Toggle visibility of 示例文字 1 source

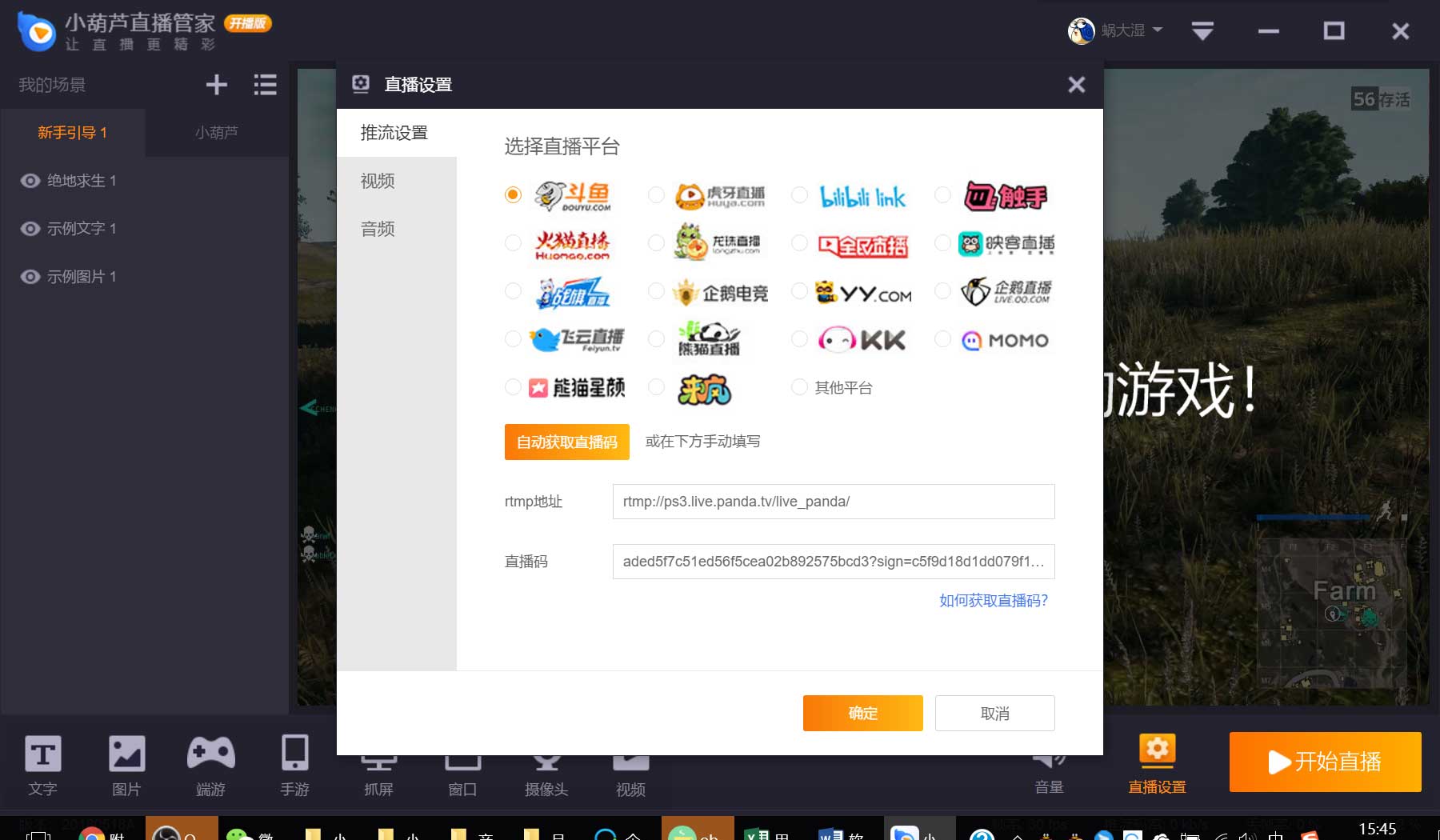(x=30, y=229)
